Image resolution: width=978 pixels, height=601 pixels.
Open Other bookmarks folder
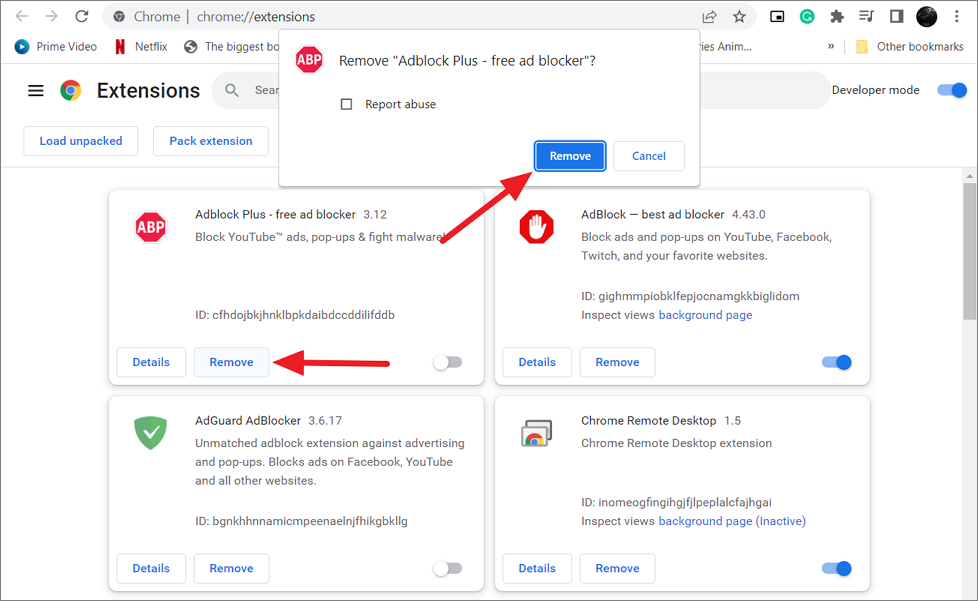(x=909, y=46)
